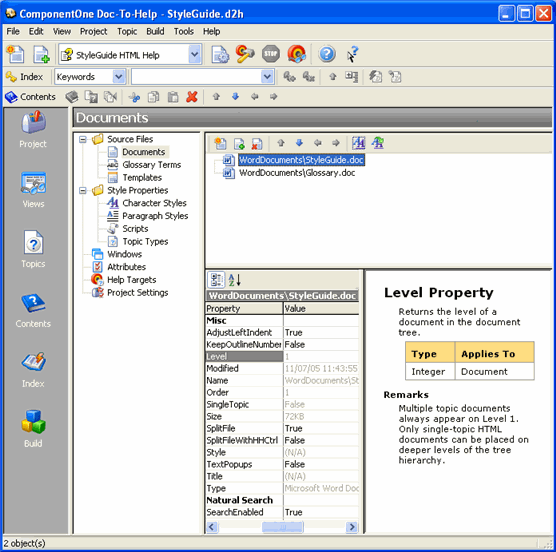Click the property grid scroll left arrow

click(212, 527)
